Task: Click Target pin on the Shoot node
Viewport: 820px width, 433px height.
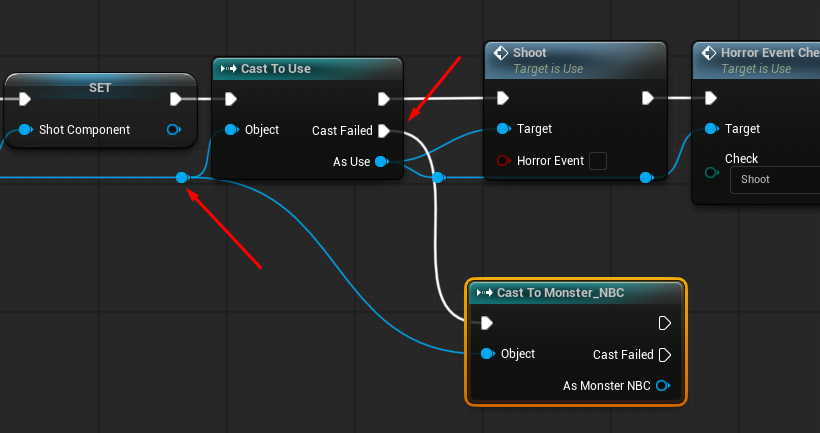Action: click(x=503, y=129)
